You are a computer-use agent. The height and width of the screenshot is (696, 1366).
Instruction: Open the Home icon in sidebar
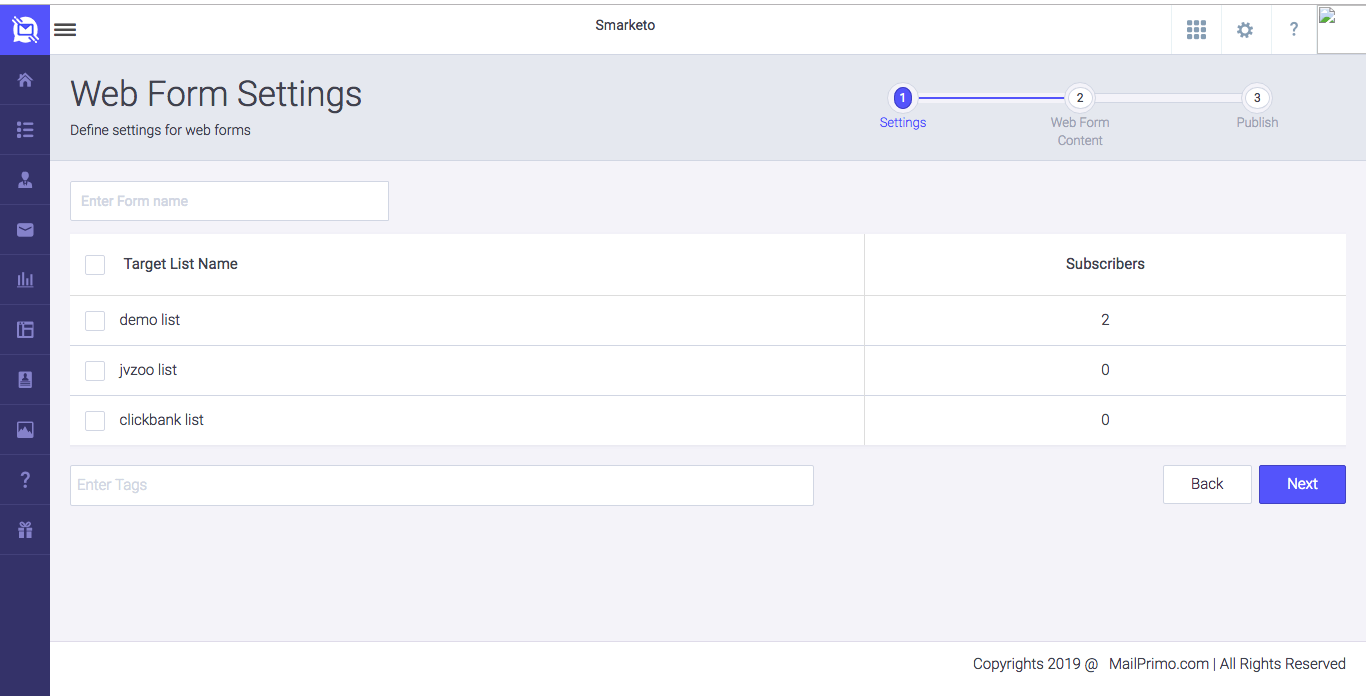(x=25, y=80)
